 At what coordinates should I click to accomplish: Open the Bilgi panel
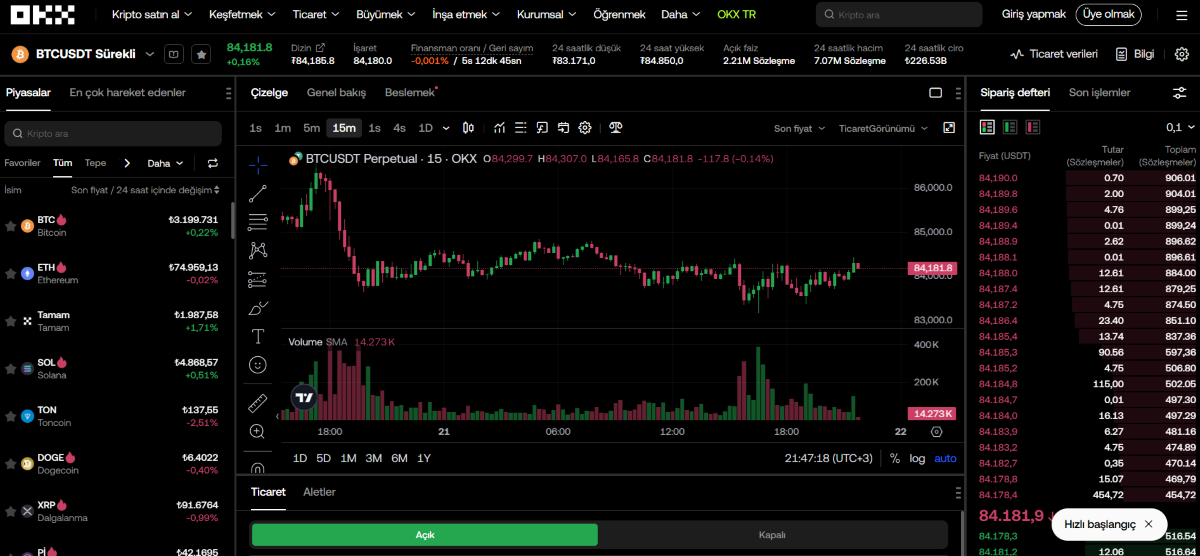pyautogui.click(x=1135, y=54)
